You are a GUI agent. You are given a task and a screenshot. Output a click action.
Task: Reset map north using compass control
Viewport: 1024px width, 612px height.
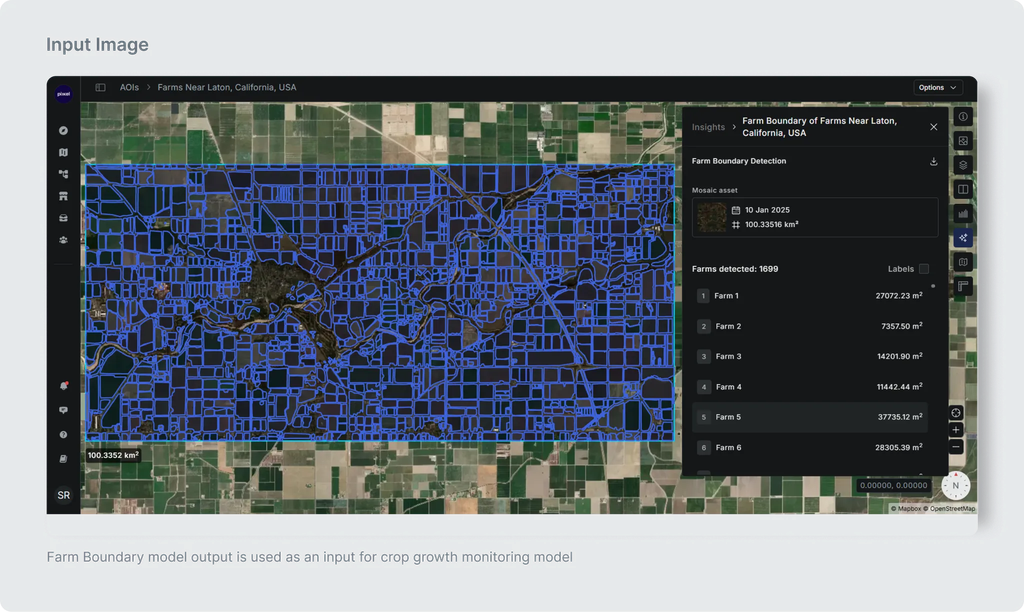pyautogui.click(x=955, y=485)
